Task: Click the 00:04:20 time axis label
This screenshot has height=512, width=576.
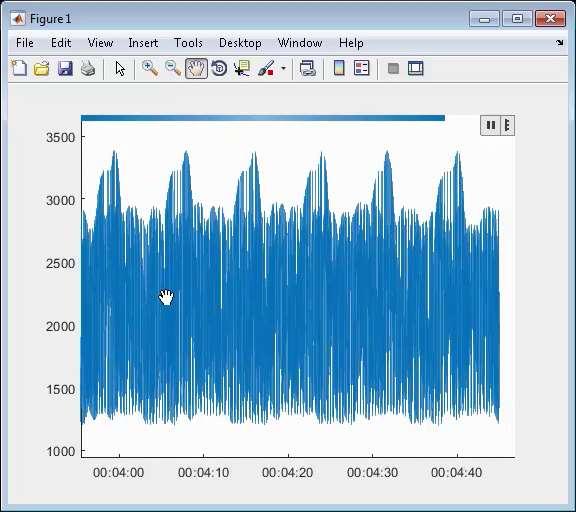Action: tap(288, 472)
